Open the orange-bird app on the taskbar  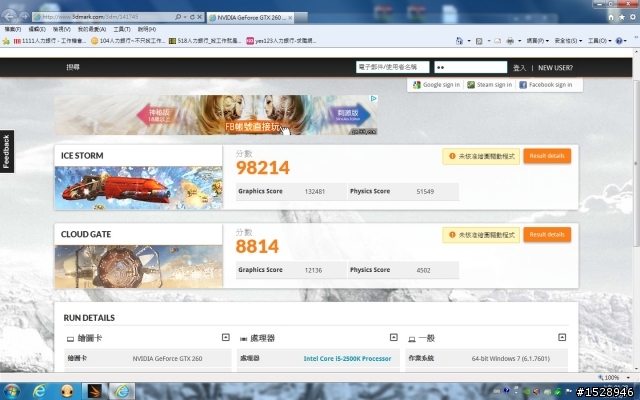94,391
